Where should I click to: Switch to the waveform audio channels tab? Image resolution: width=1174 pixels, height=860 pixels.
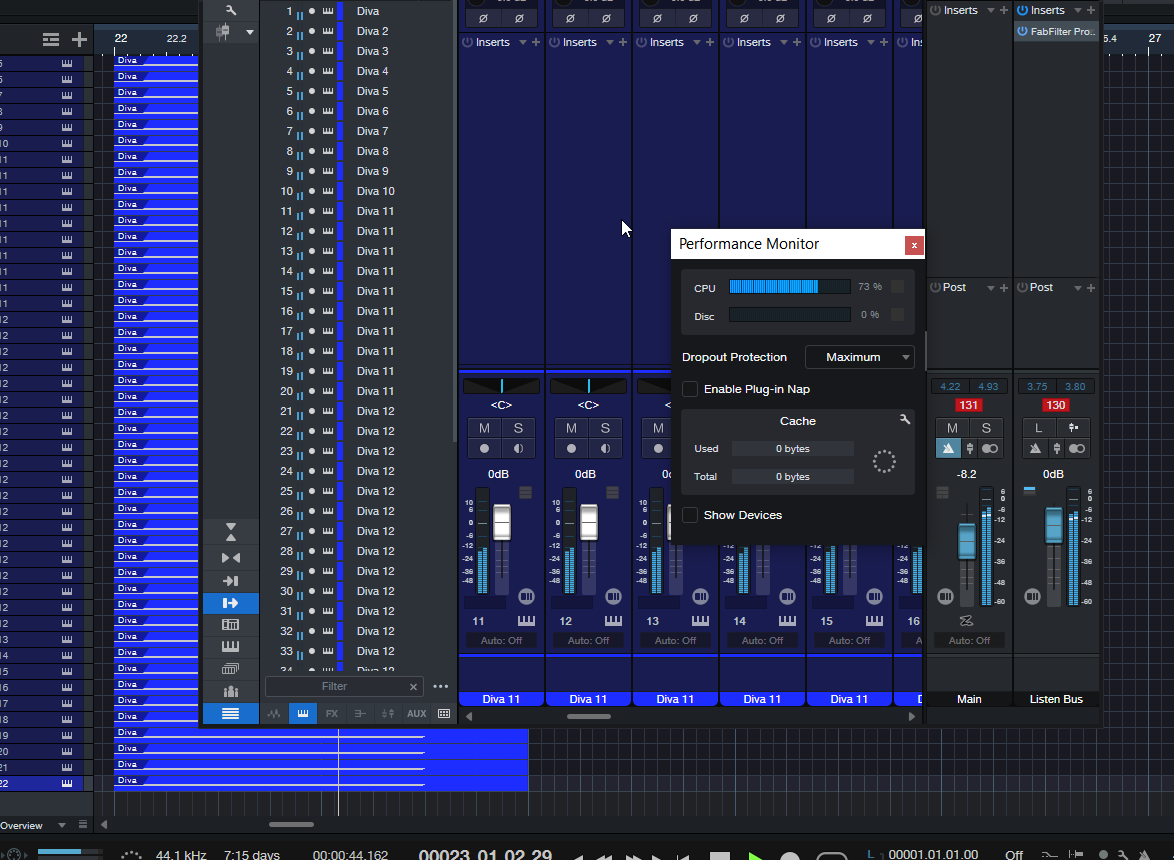pyautogui.click(x=274, y=714)
